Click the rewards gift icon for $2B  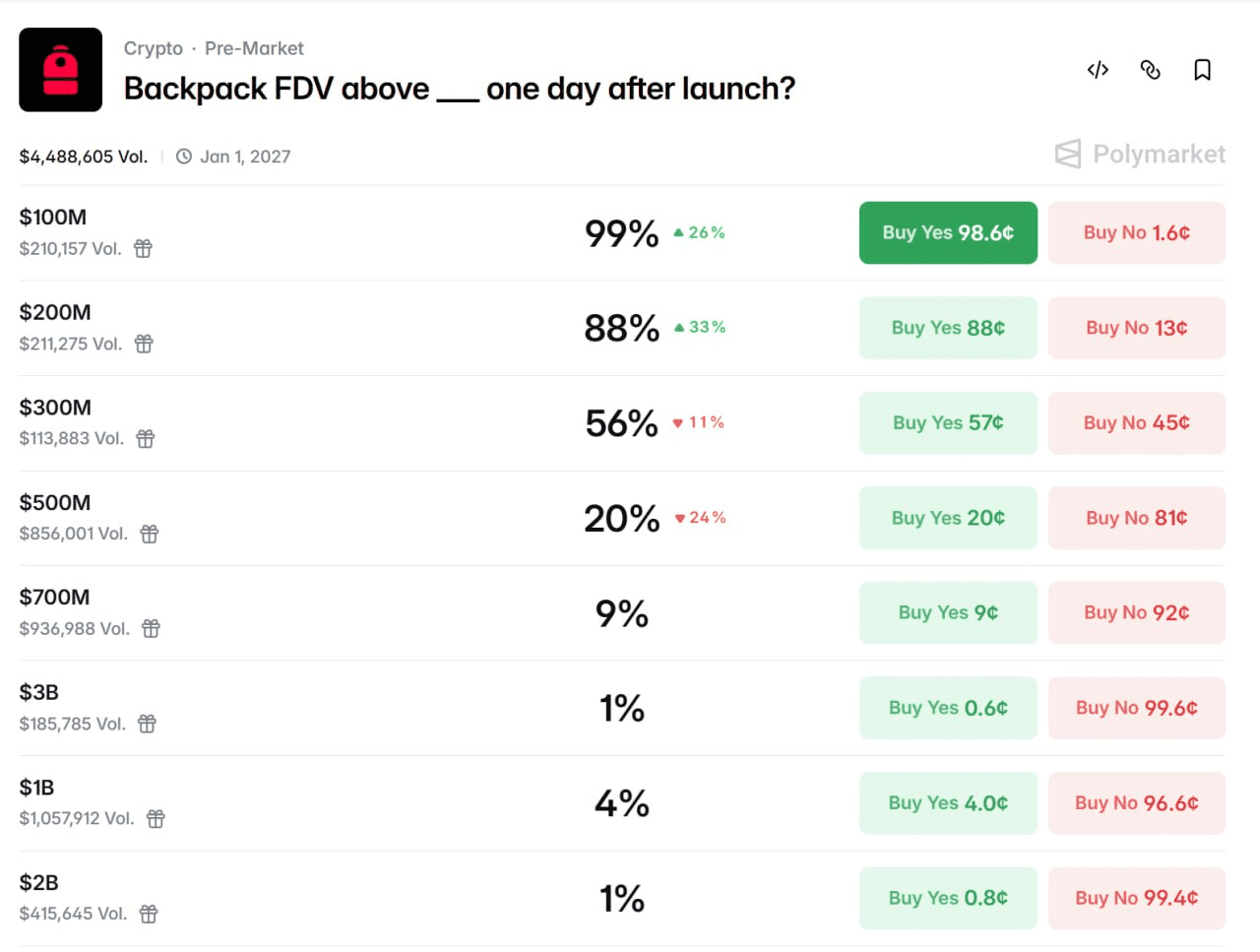pyautogui.click(x=149, y=914)
